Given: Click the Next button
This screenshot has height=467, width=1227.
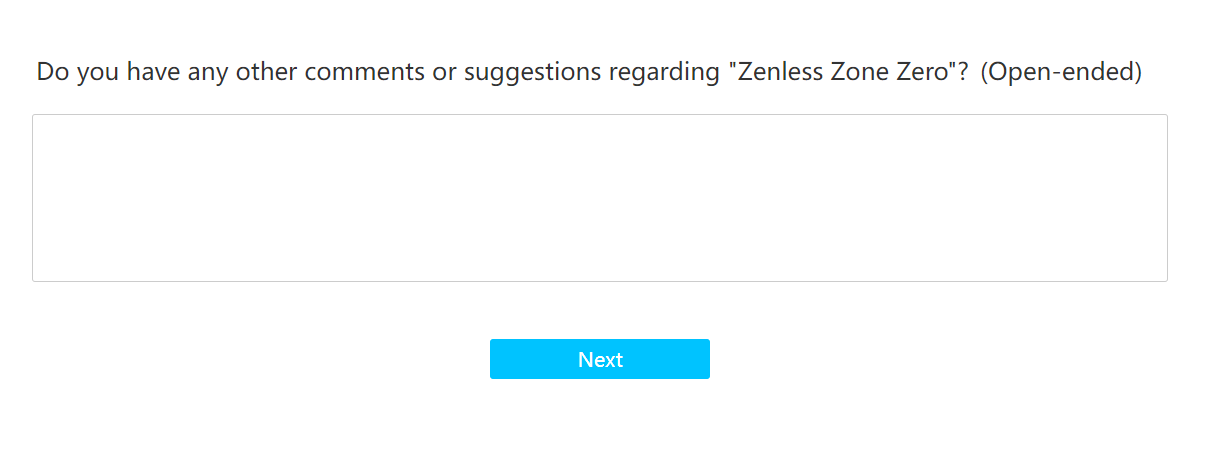Looking at the screenshot, I should (x=600, y=359).
